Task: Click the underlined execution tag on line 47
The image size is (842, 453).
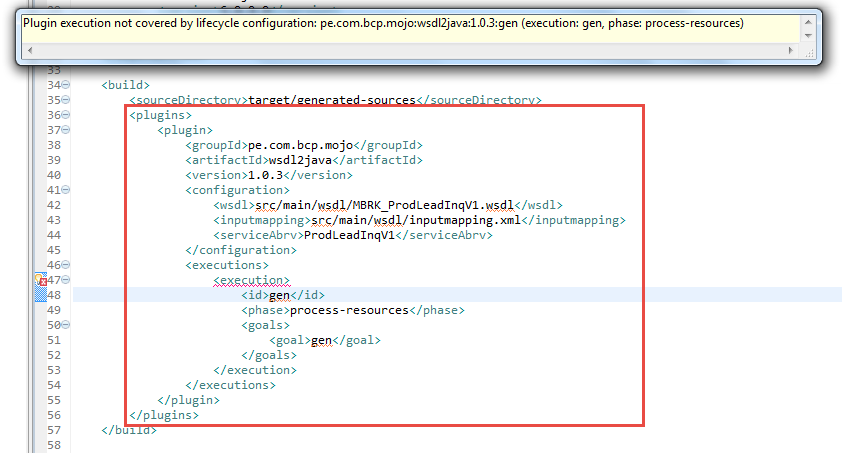Action: click(251, 280)
